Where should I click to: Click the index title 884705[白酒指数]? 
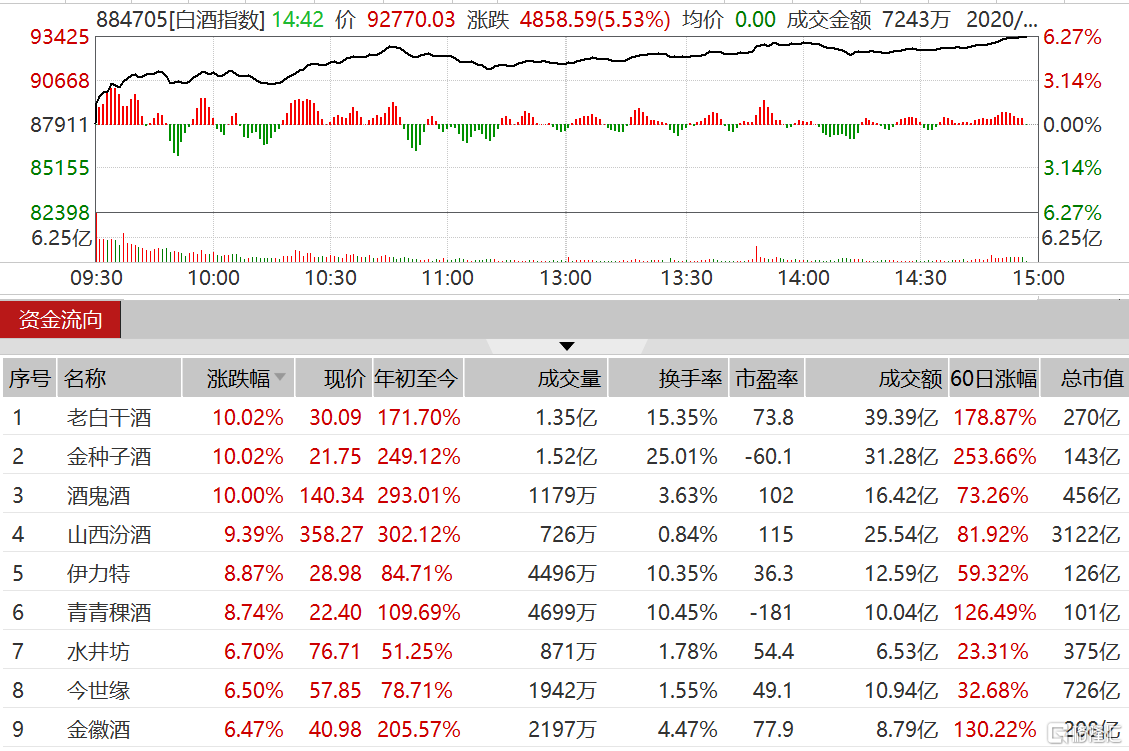click(181, 19)
